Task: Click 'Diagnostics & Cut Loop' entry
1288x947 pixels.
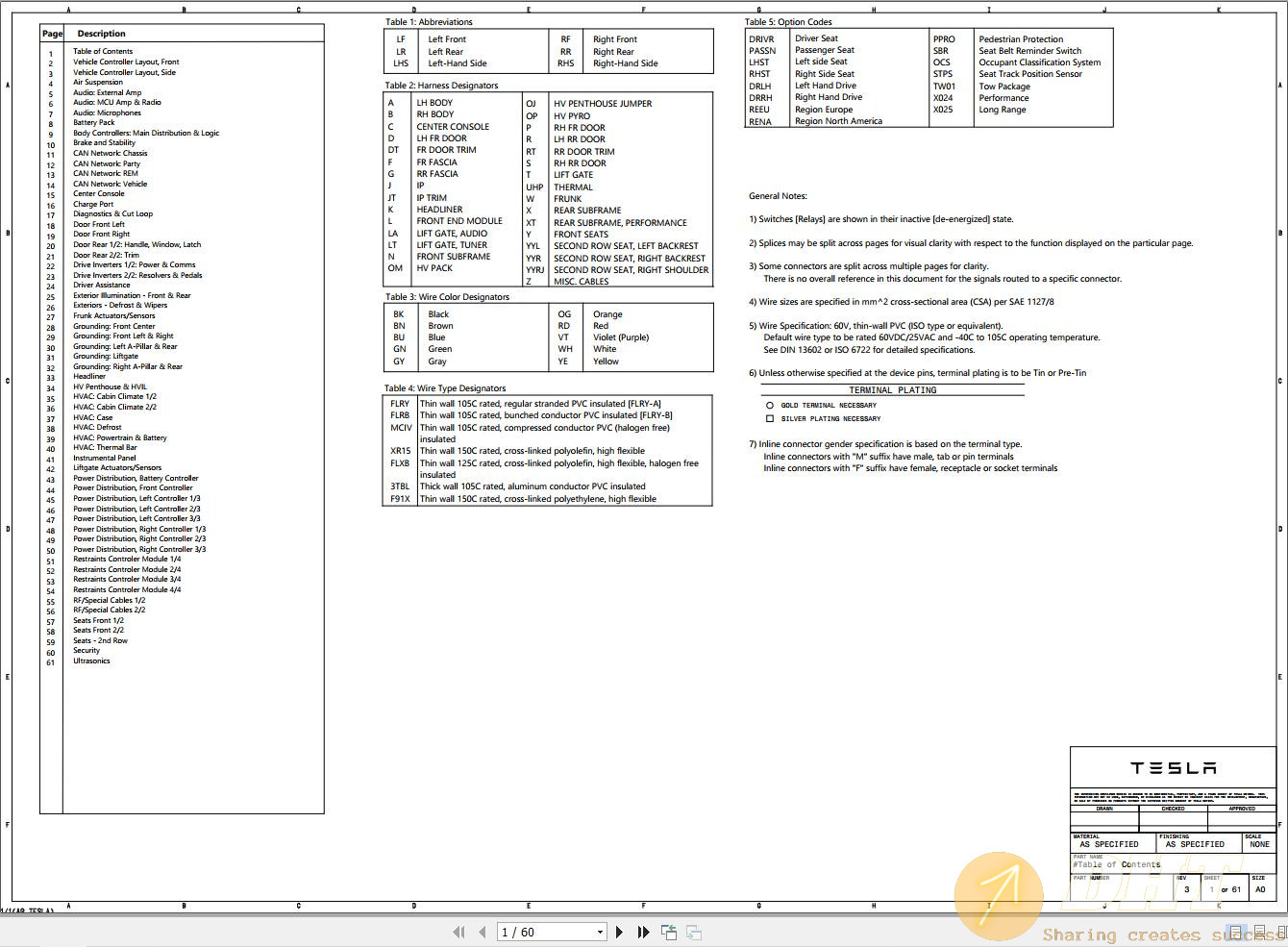Action: pos(112,213)
